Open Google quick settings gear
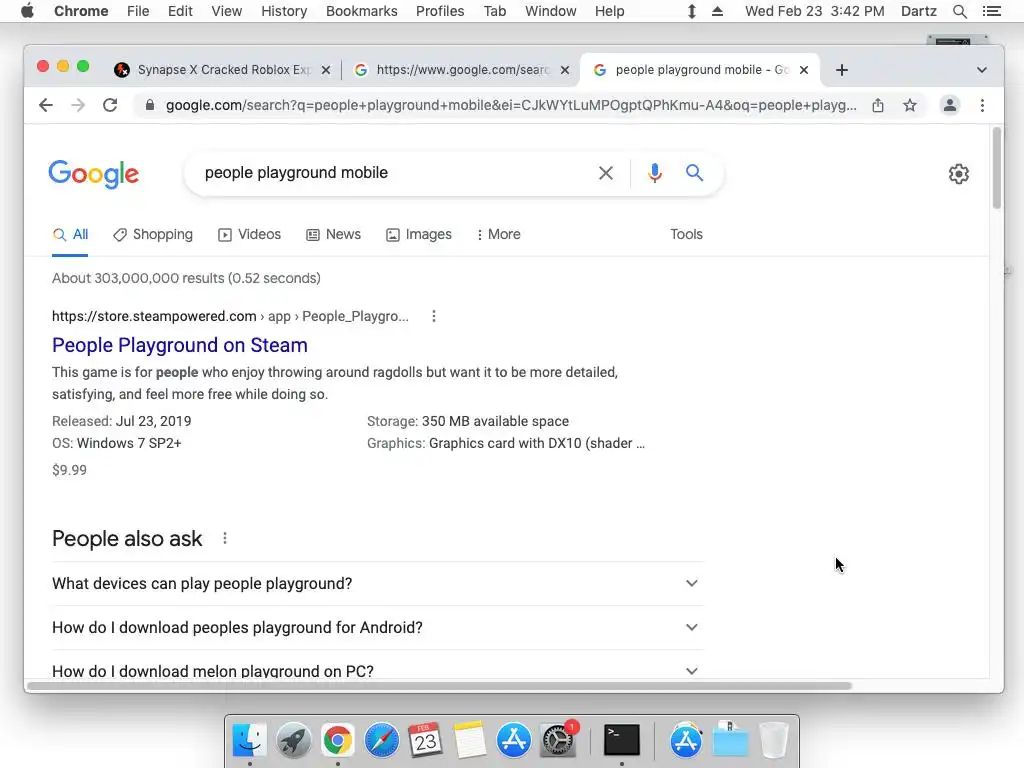This screenshot has width=1024, height=768. (958, 174)
